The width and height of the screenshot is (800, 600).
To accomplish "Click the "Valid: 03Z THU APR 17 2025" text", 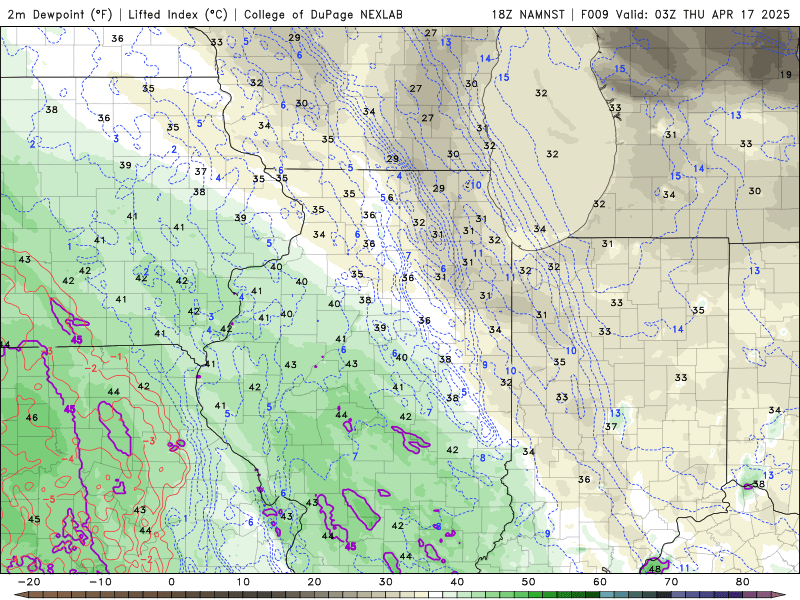I will pyautogui.click(x=703, y=14).
